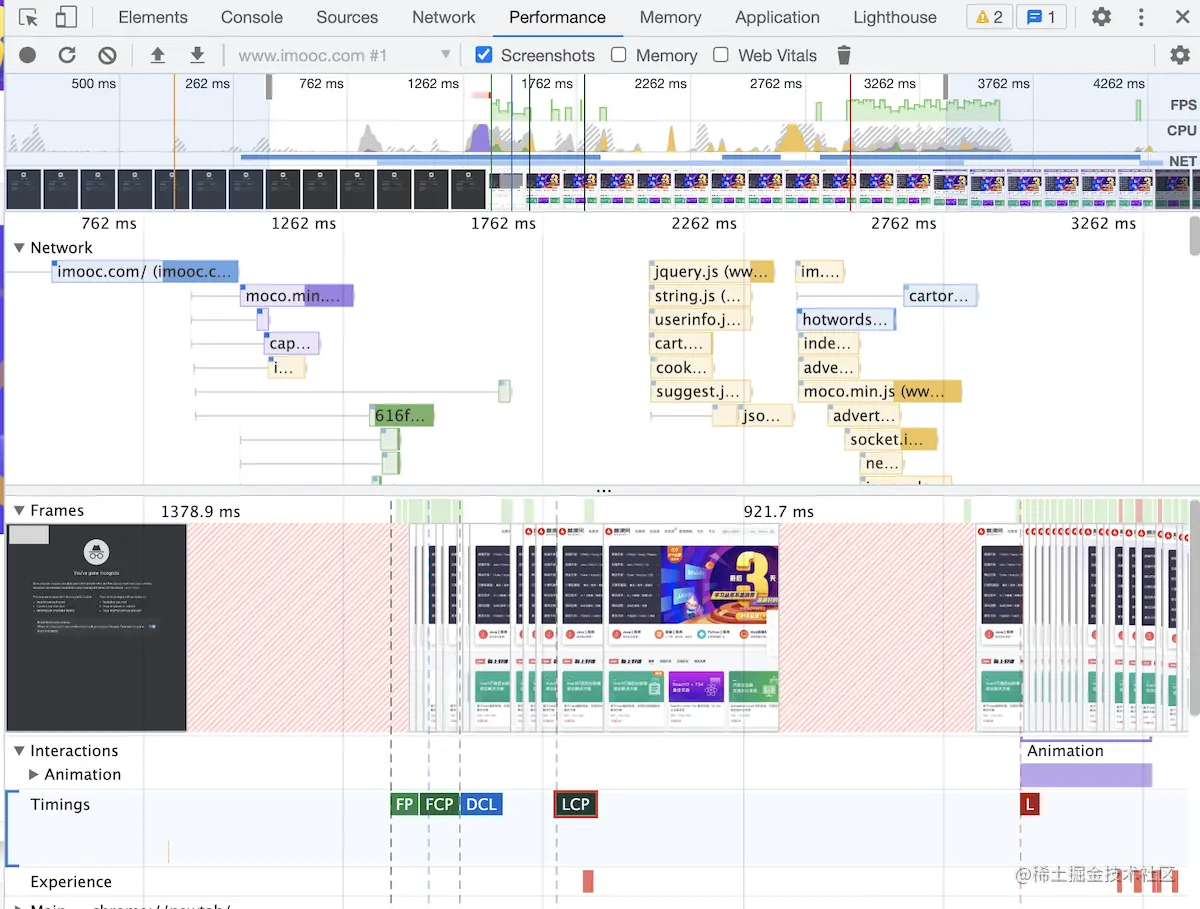Open the Network tab

click(x=444, y=17)
